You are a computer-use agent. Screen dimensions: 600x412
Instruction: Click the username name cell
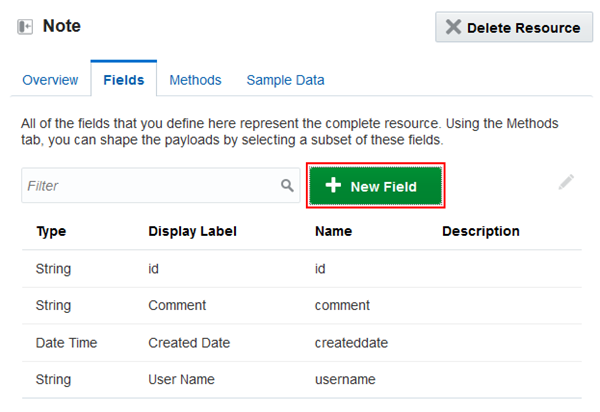(x=345, y=379)
